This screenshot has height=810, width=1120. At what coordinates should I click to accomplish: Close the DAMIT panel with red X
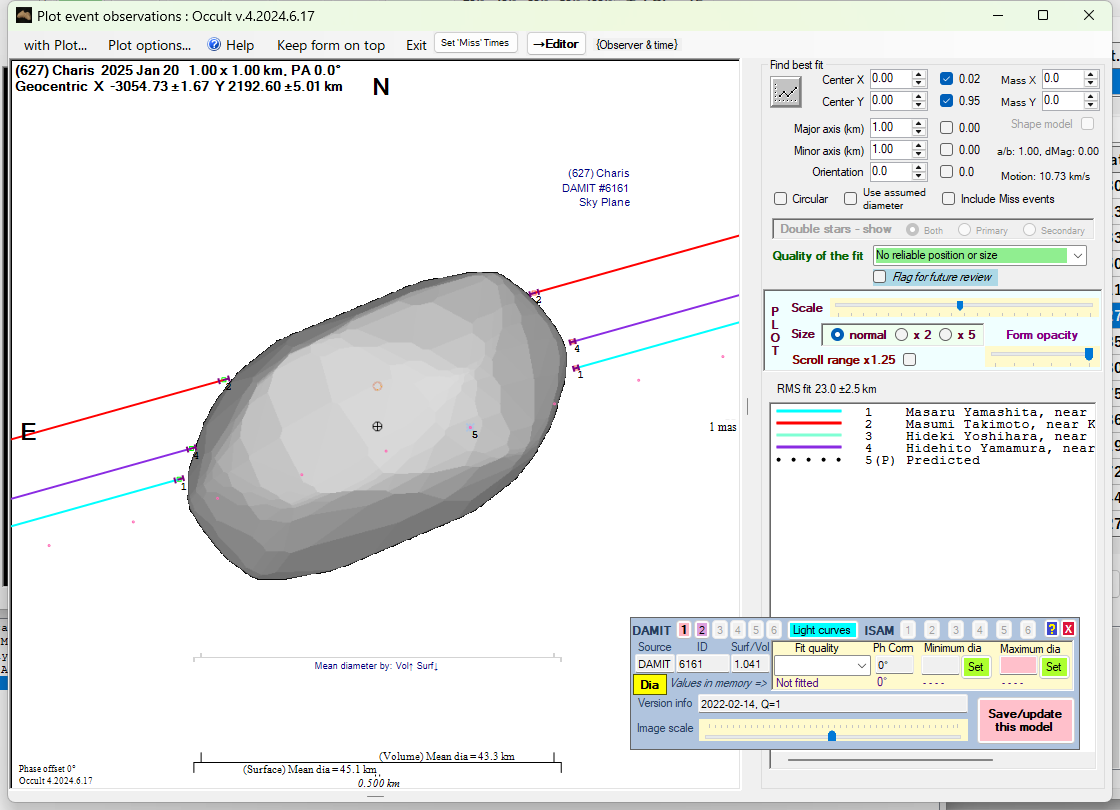(x=1068, y=629)
